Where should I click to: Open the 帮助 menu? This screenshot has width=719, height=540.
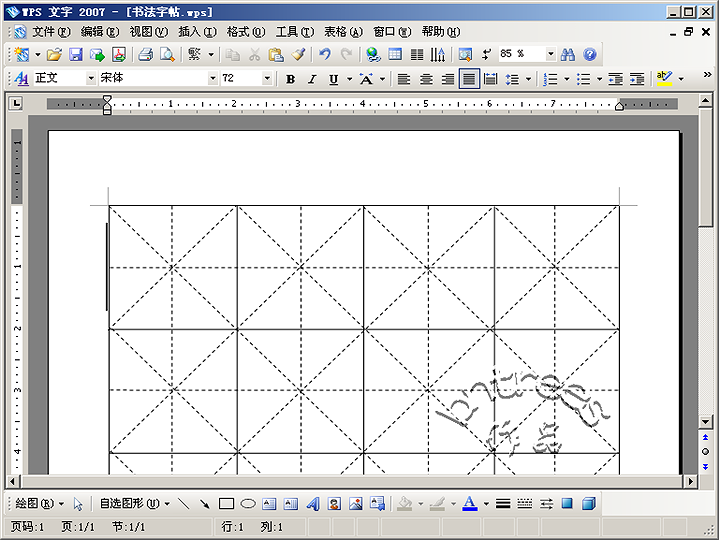(x=441, y=32)
